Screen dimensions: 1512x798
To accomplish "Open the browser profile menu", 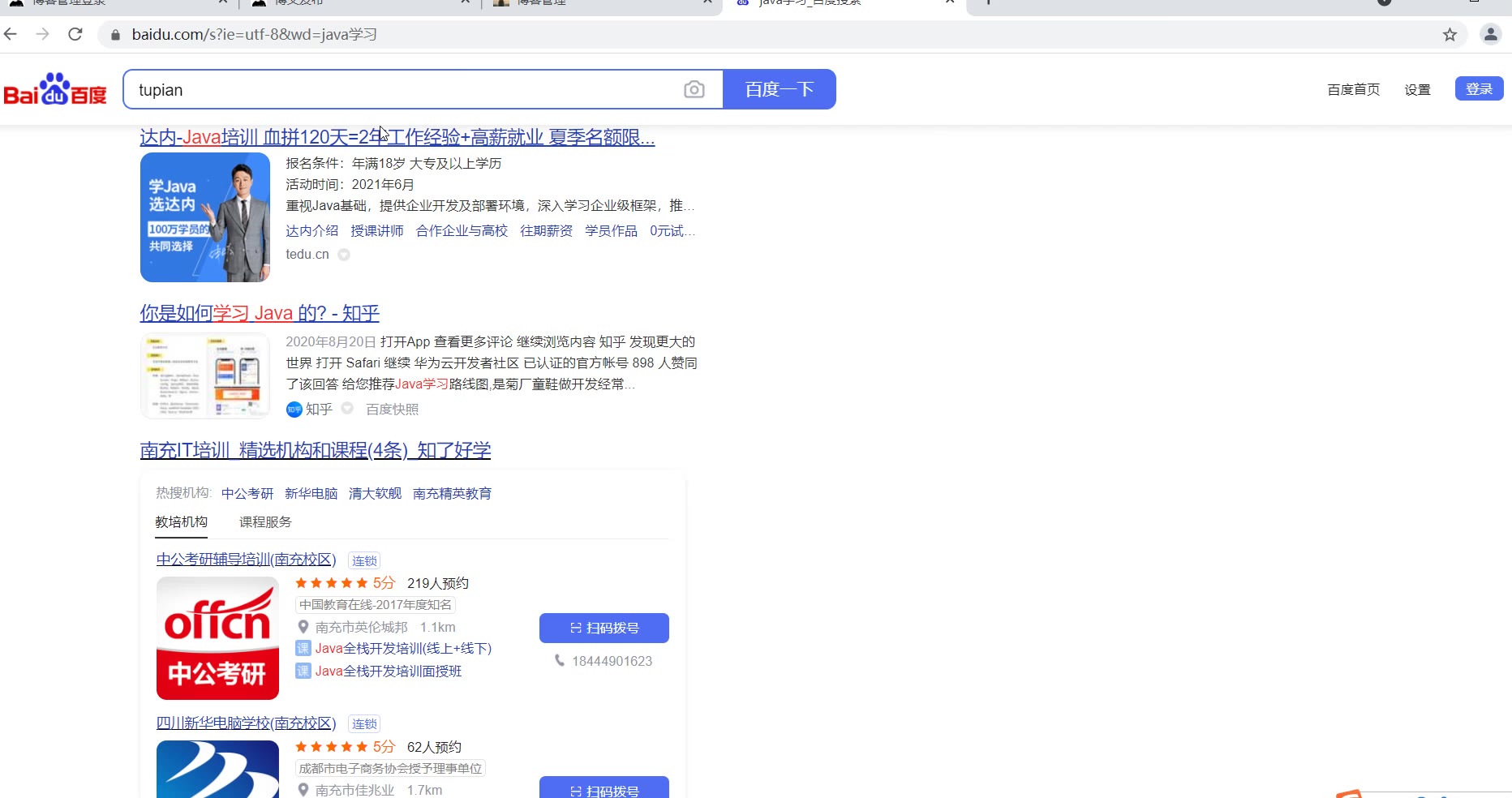I will tap(1491, 34).
